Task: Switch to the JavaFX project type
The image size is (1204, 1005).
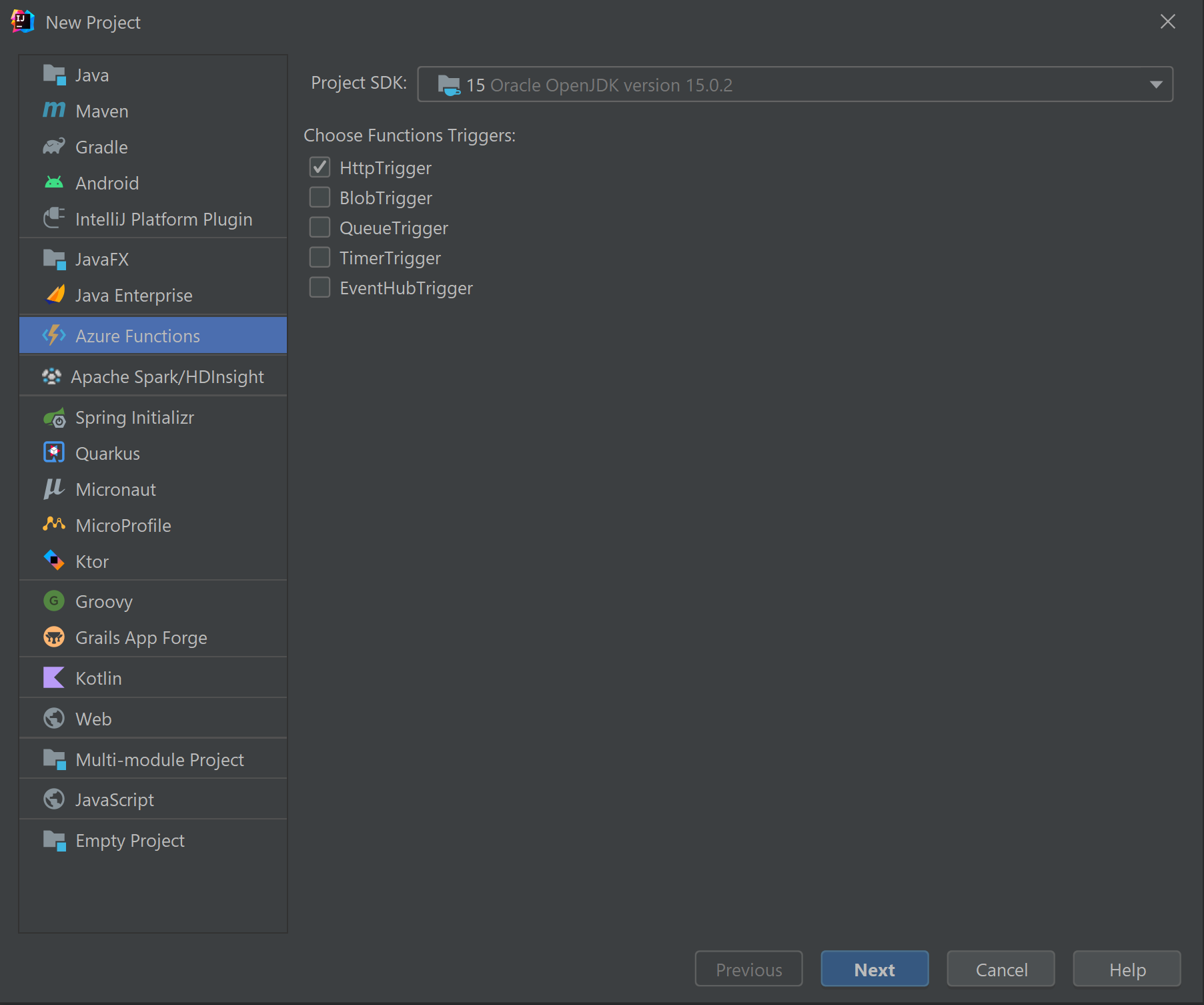Action: [153, 259]
